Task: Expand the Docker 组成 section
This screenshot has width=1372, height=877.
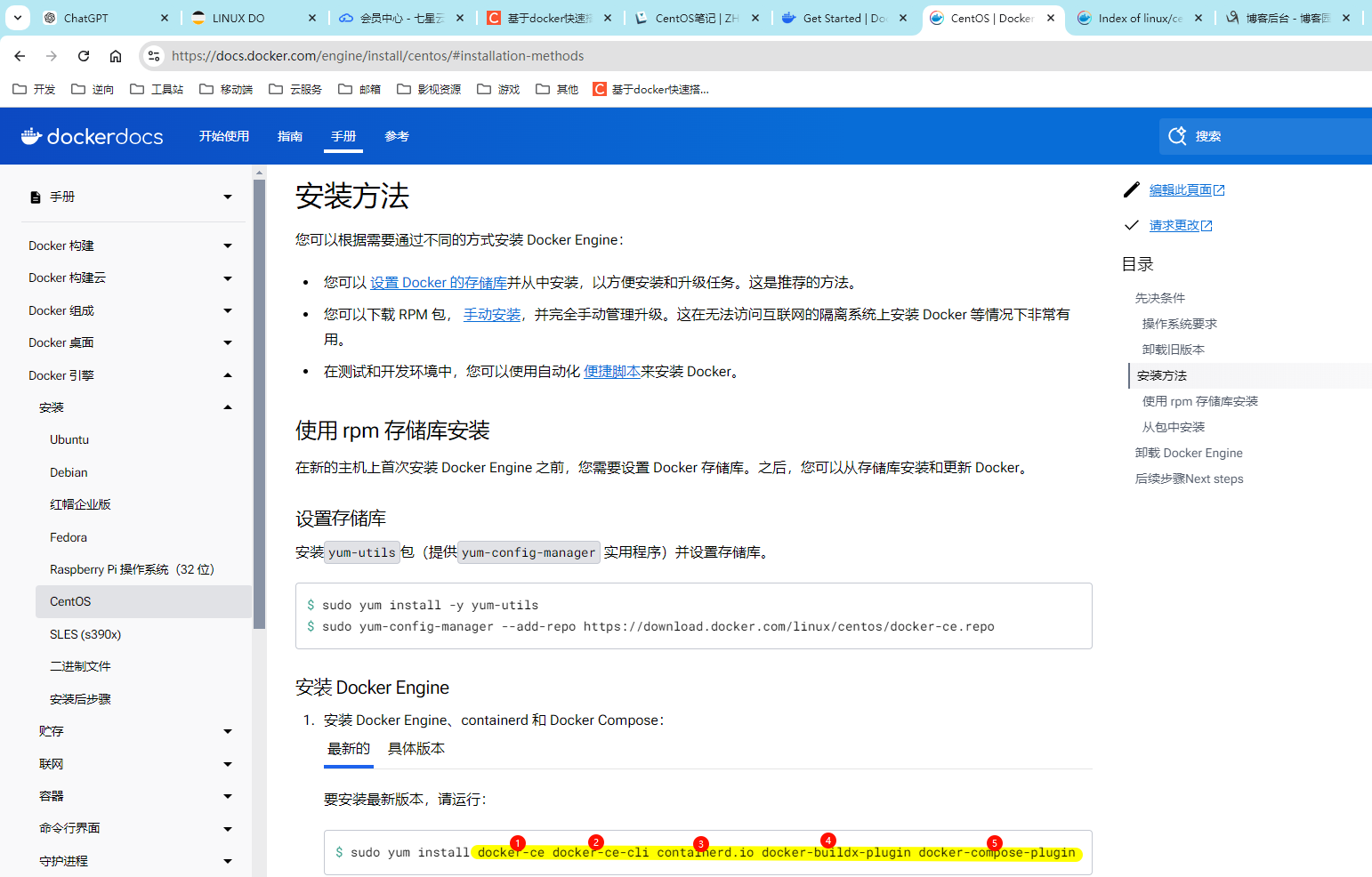Action: [228, 310]
